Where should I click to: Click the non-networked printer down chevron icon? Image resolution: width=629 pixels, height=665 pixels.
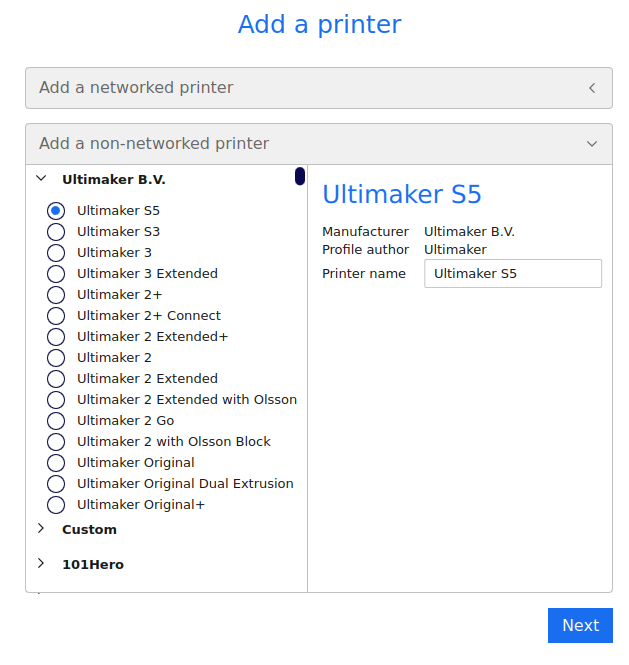click(592, 144)
